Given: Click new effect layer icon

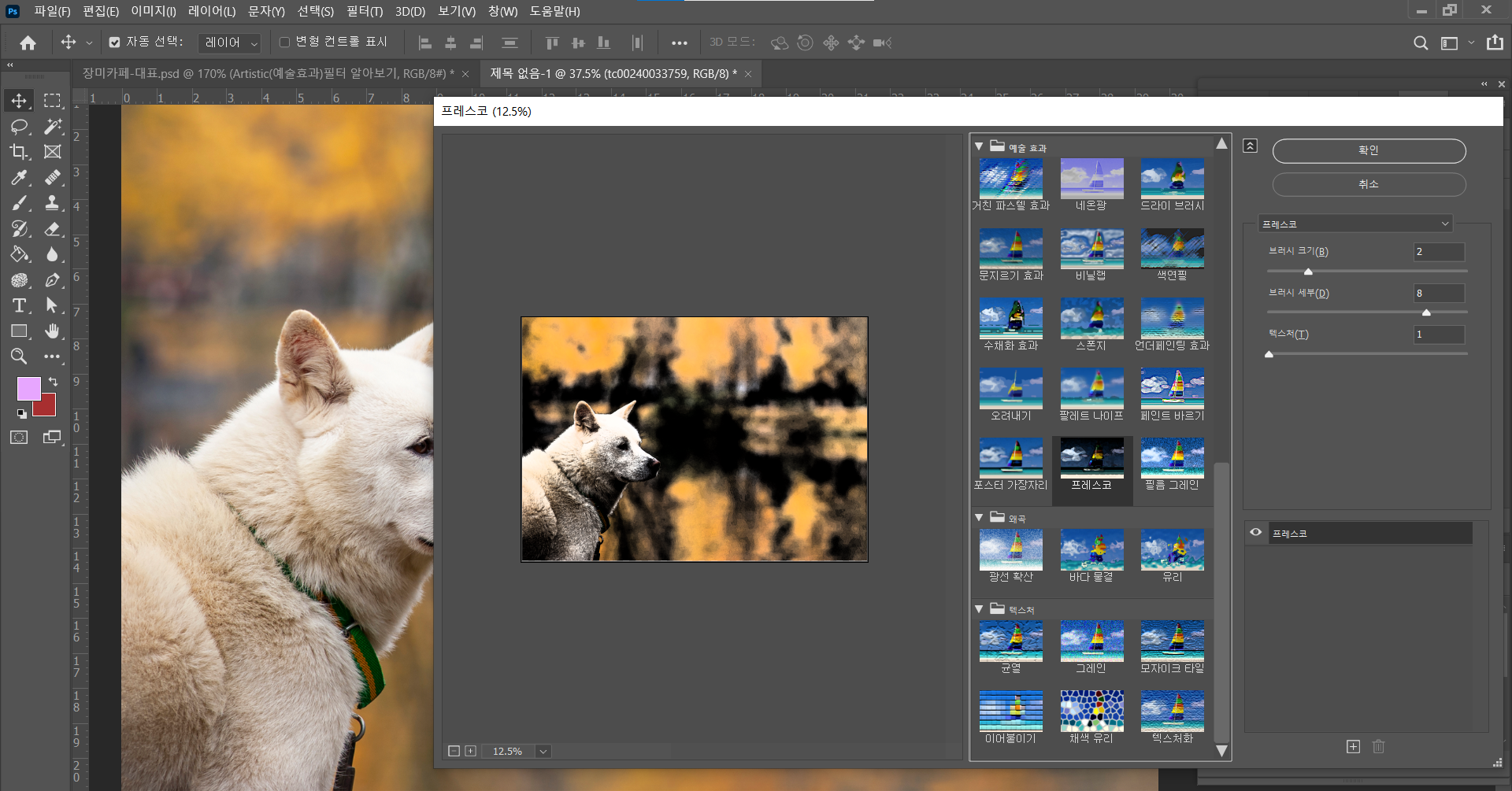Looking at the screenshot, I should (1353, 746).
